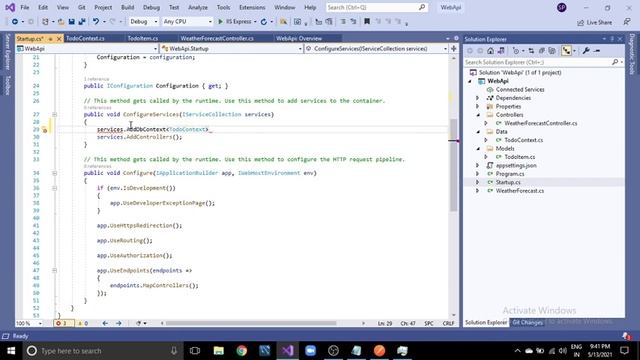Toggle the bookmark icon in the toolbar

click(x=367, y=22)
